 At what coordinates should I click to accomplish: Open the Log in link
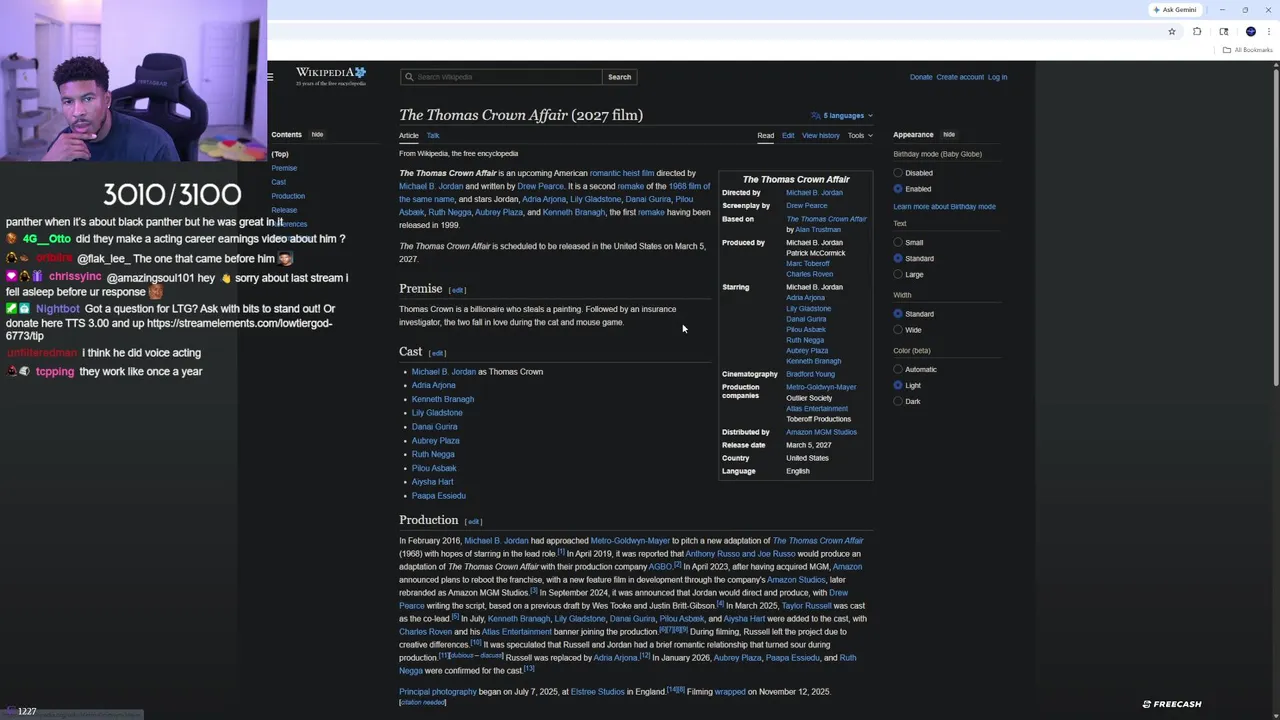(997, 77)
